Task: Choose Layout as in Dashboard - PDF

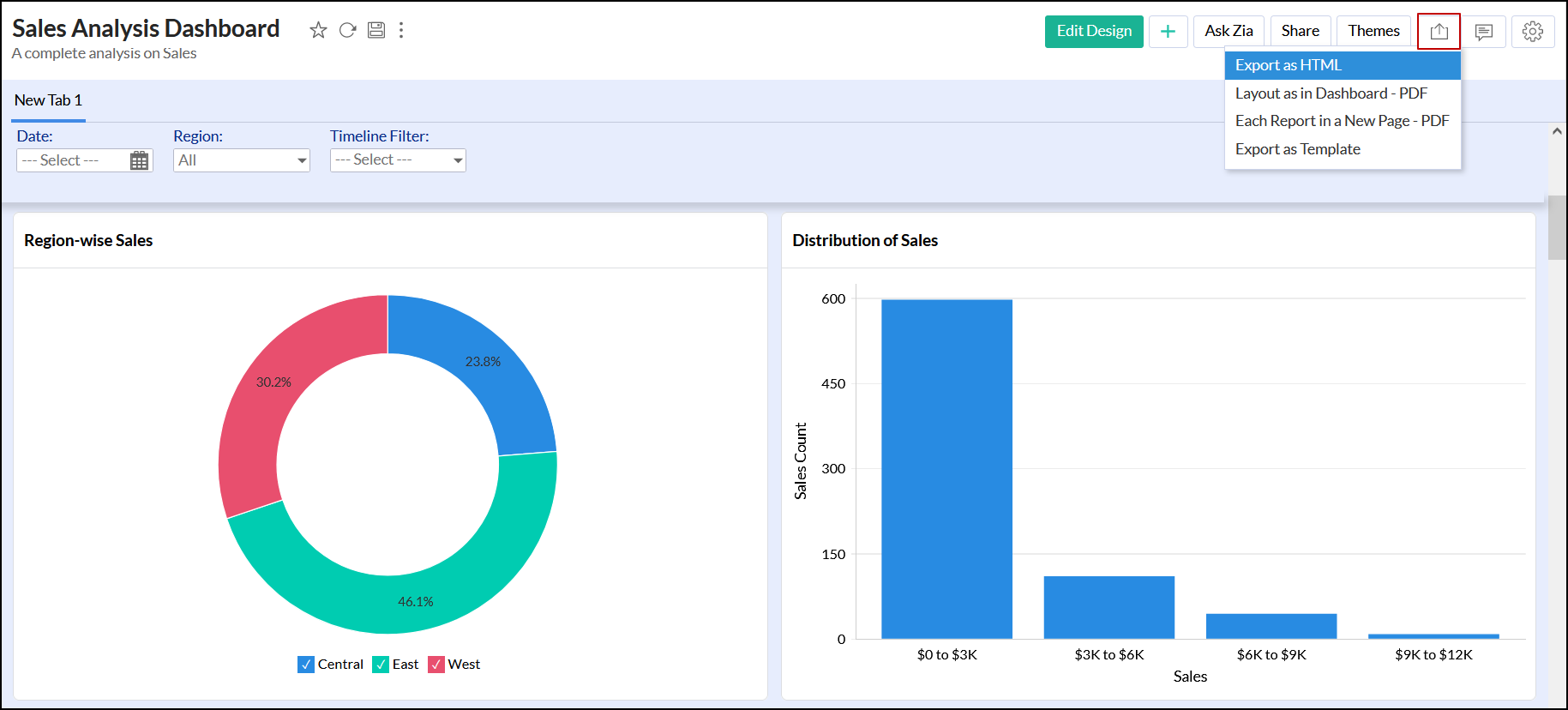Action: 1331,93
